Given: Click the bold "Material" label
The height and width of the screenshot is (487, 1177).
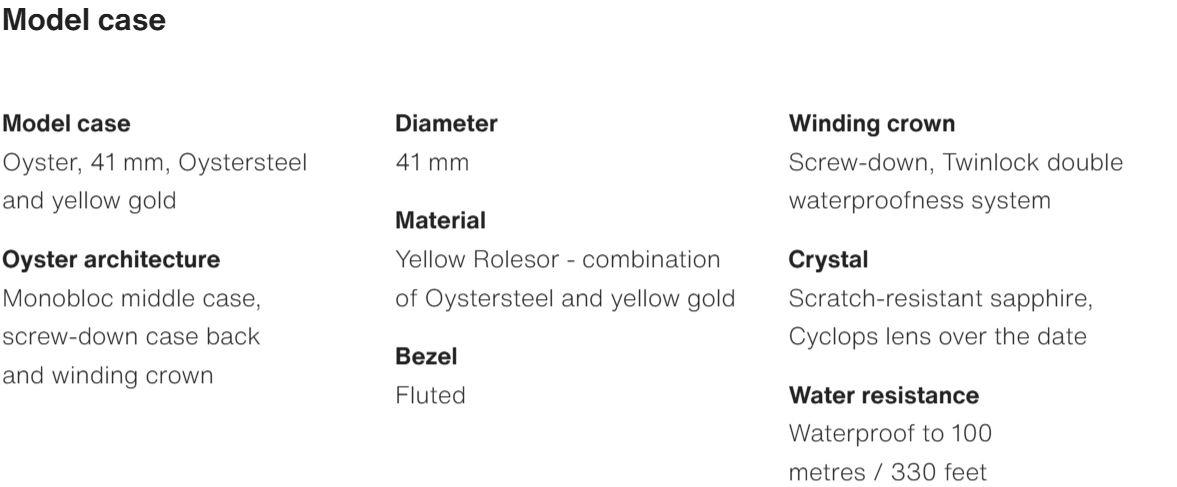Looking at the screenshot, I should click(x=440, y=220).
